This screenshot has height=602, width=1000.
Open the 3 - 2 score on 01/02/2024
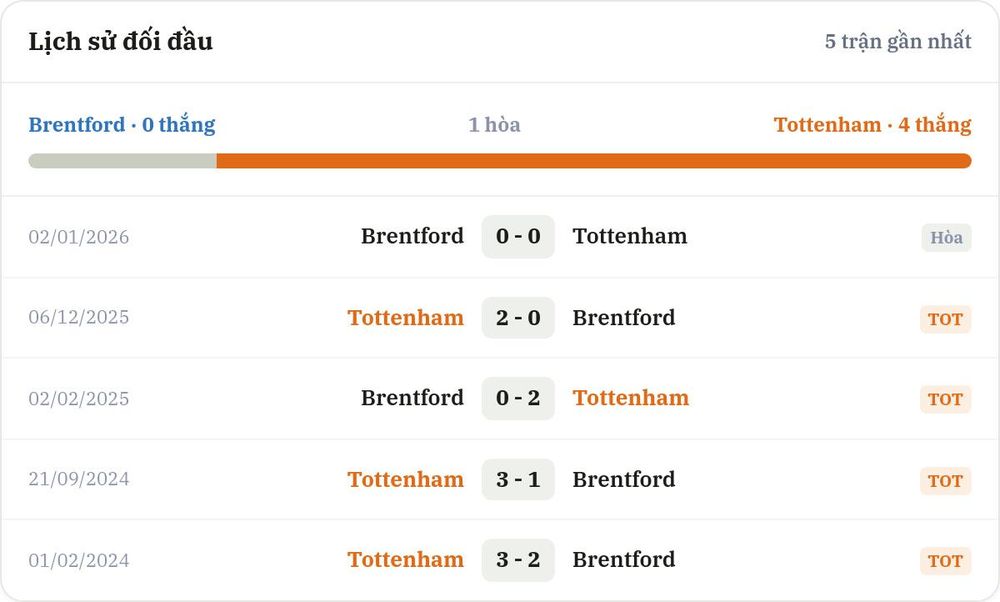click(x=518, y=560)
